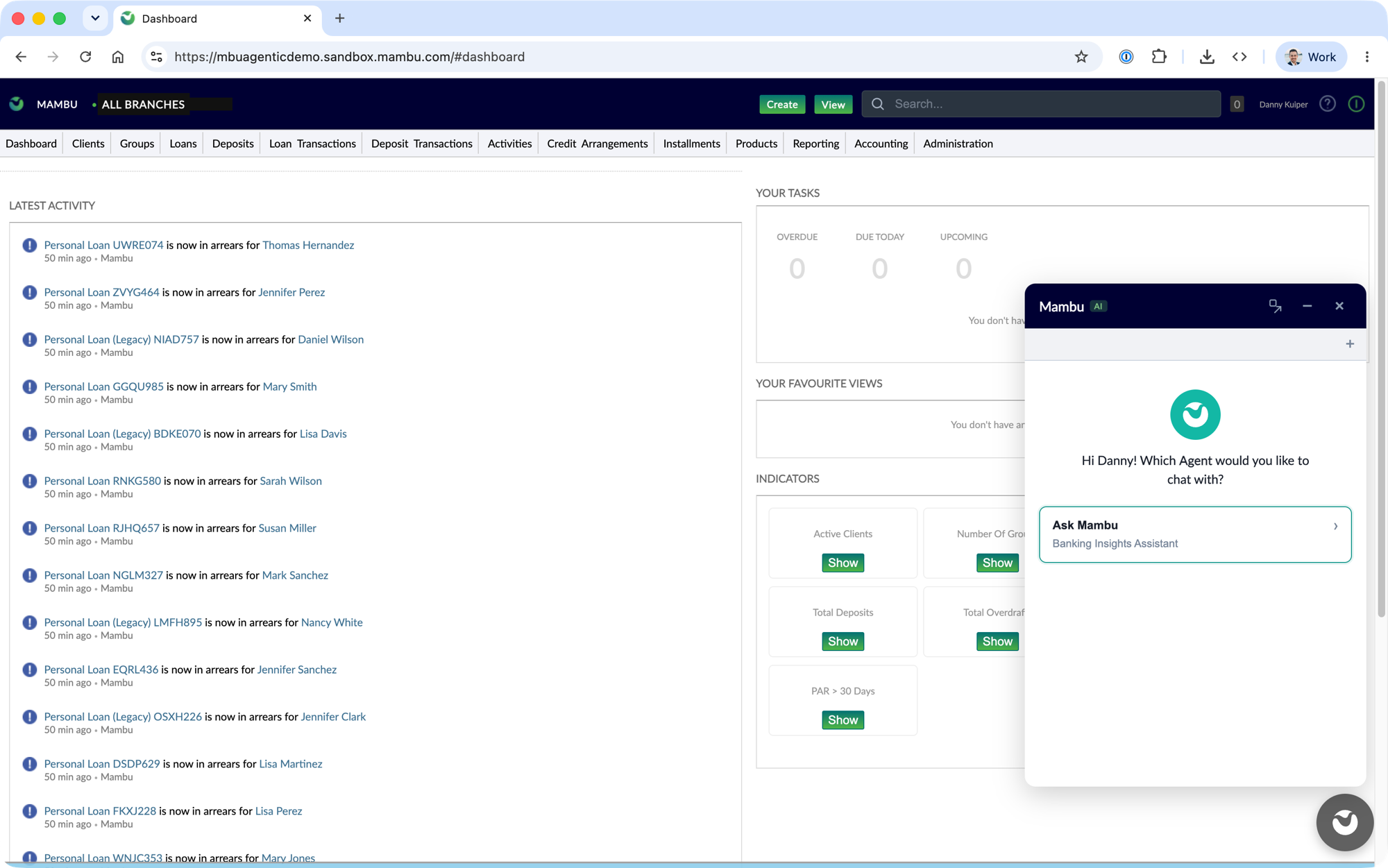Open Chrome three-dot menu

(1367, 57)
